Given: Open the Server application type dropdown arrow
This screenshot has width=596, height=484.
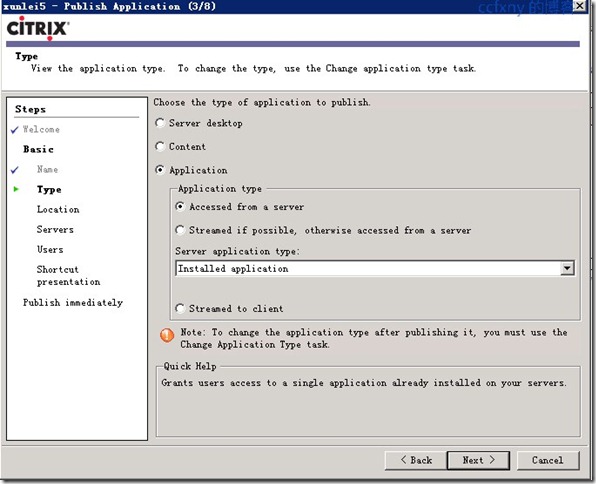Looking at the screenshot, I should [567, 268].
